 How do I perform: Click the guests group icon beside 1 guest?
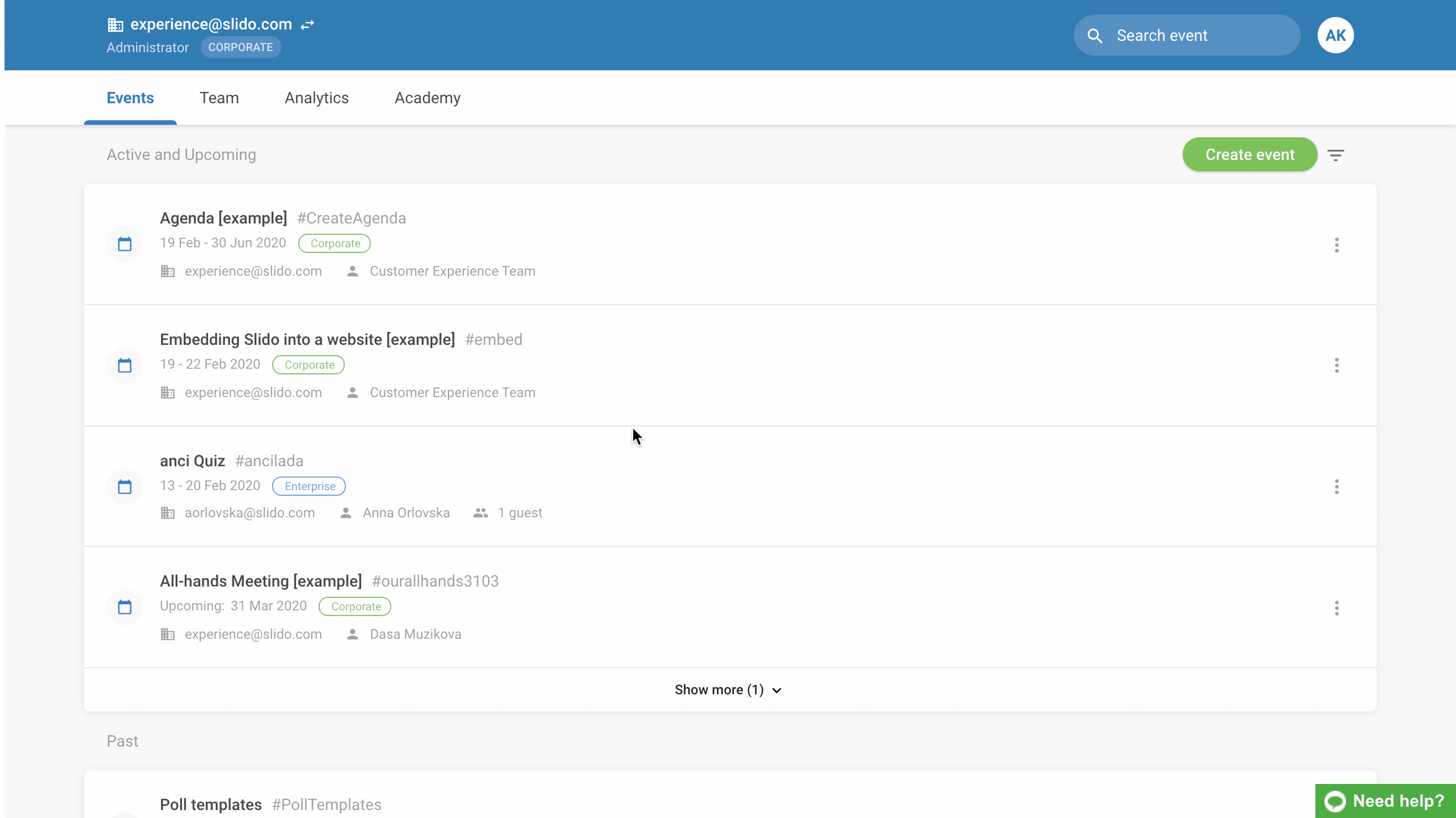coord(481,513)
